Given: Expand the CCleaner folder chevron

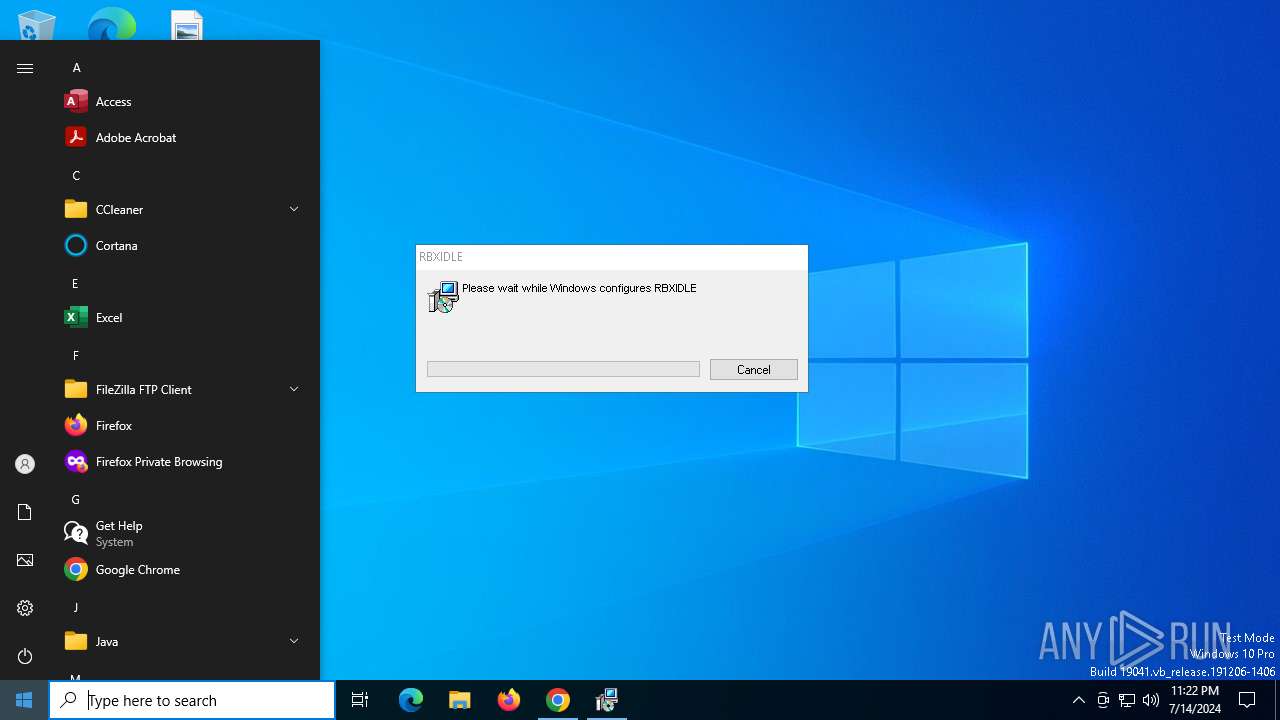Looking at the screenshot, I should click(294, 209).
